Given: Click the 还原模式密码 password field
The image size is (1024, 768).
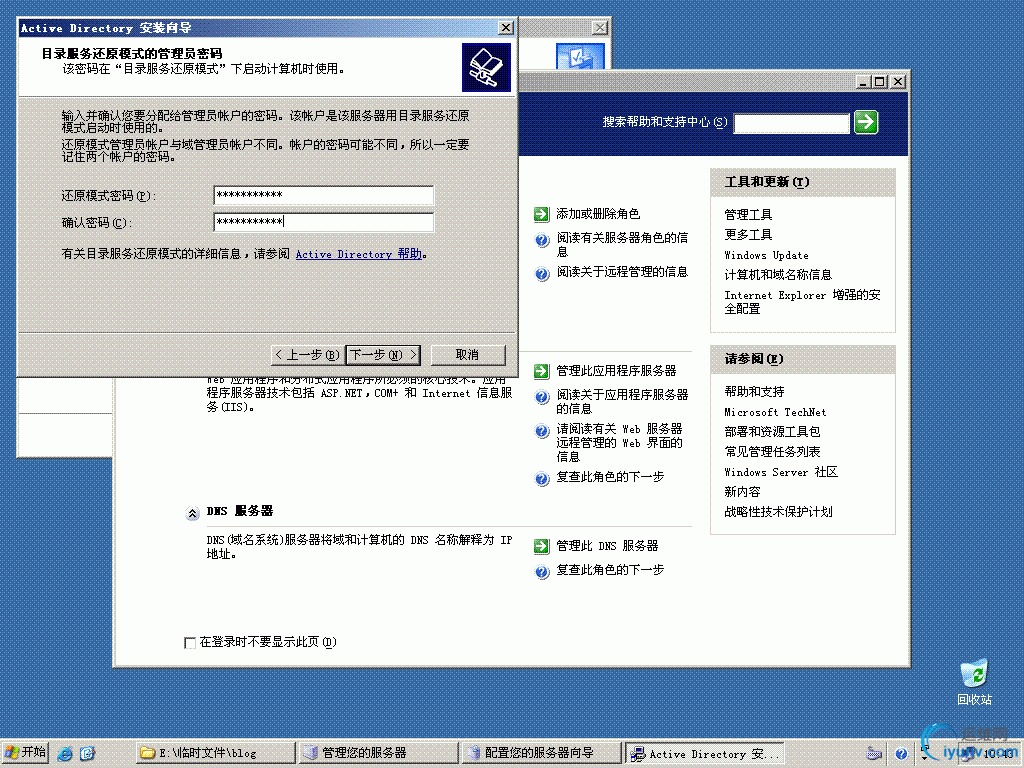Looking at the screenshot, I should (x=324, y=195).
